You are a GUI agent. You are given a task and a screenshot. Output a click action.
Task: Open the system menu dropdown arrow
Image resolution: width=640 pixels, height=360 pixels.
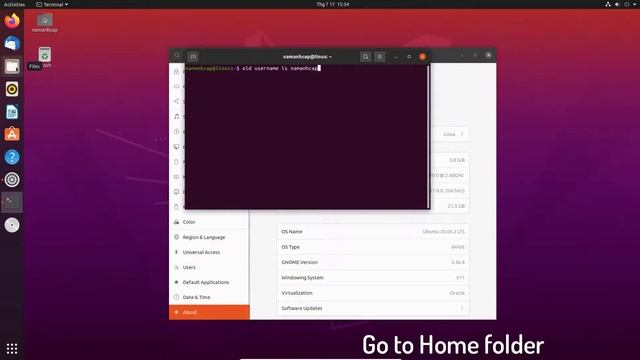coord(635,4)
